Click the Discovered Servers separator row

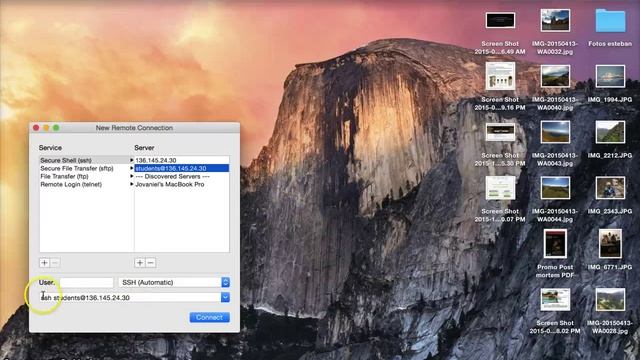click(x=182, y=176)
